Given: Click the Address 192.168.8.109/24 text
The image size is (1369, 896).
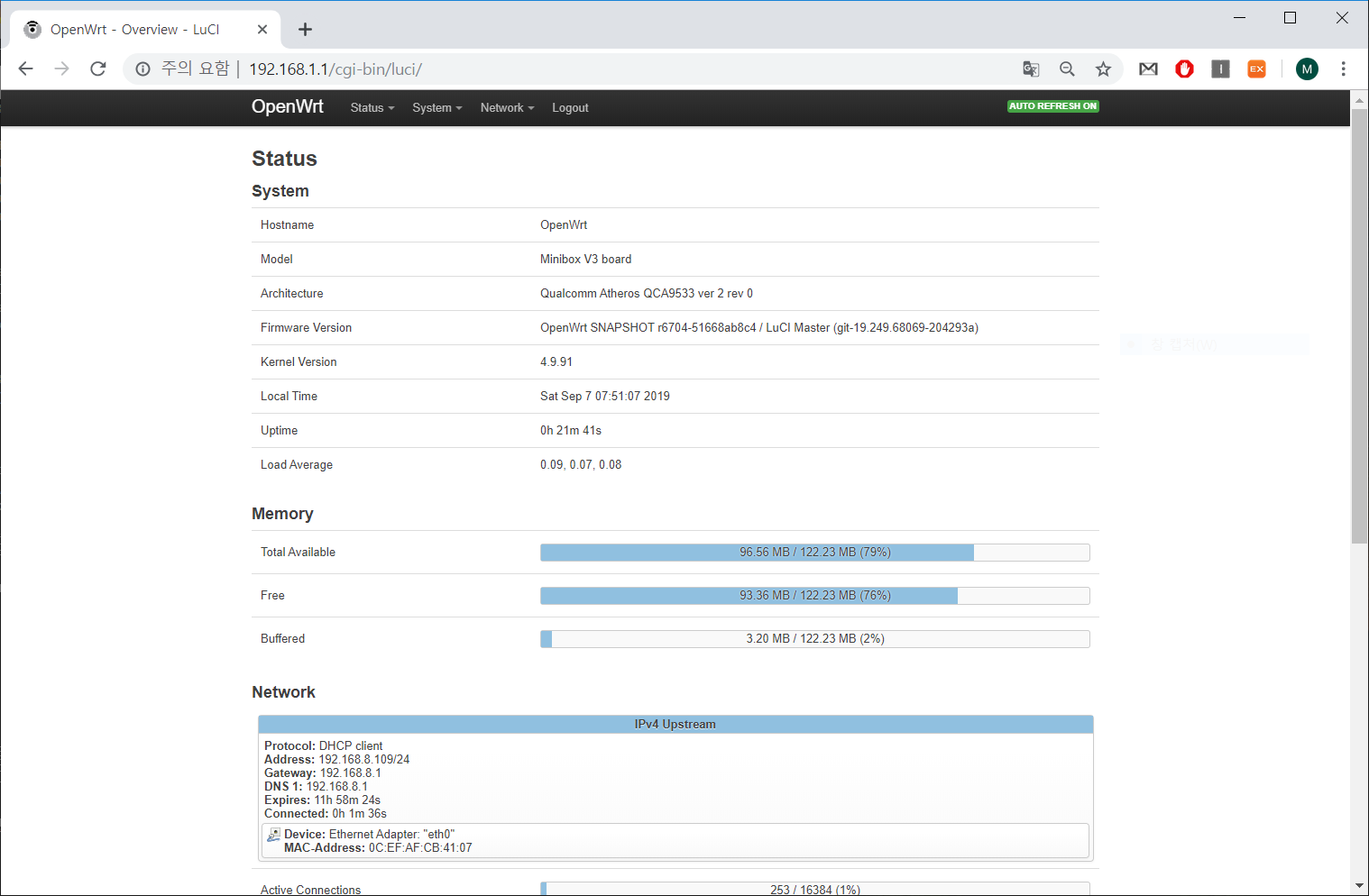Looking at the screenshot, I should [337, 759].
